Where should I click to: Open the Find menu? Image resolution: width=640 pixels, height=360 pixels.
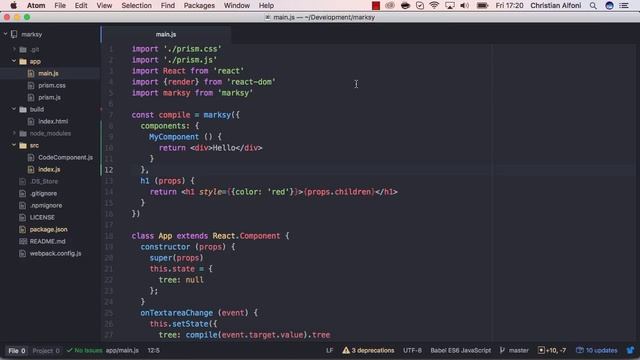pos(167,5)
